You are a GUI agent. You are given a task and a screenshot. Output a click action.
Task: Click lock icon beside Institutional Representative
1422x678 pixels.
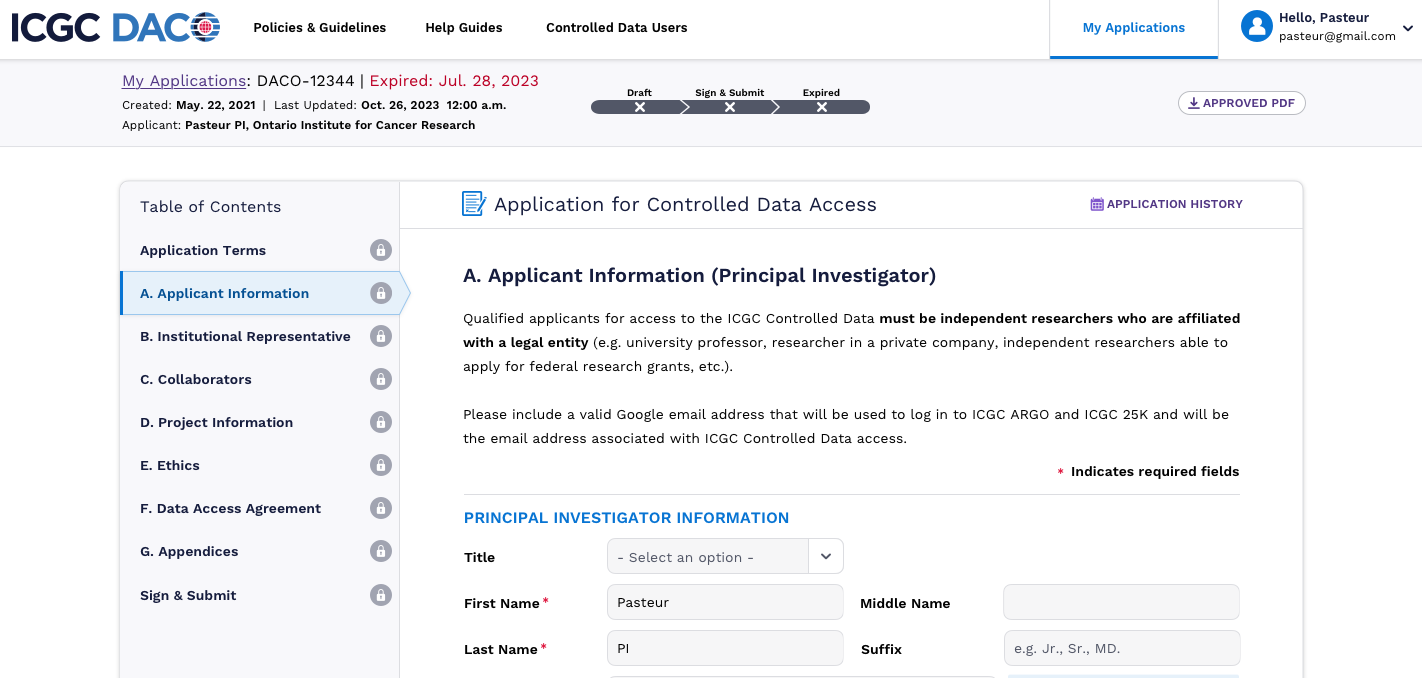pyautogui.click(x=380, y=336)
